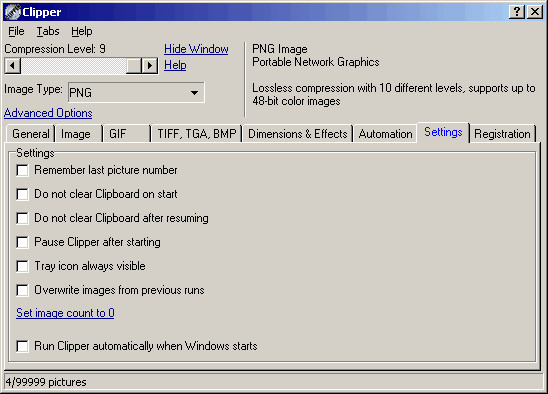Enable Overwrite images from previous runs
The height and width of the screenshot is (394, 548).
(x=22, y=291)
